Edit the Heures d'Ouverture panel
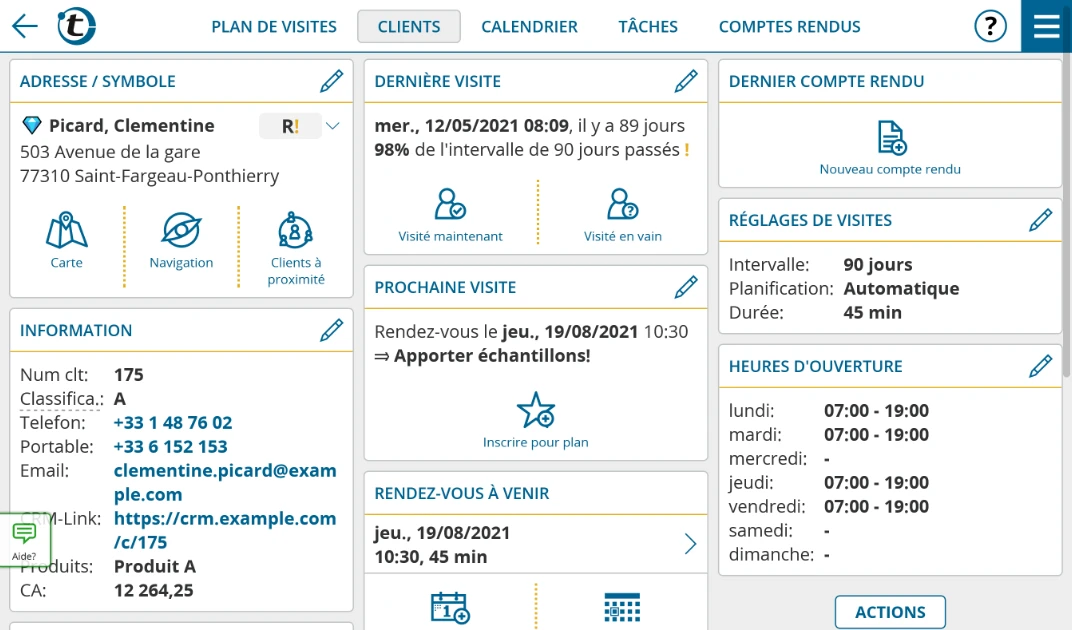Screen dimensions: 1072x630 pos(1040,365)
